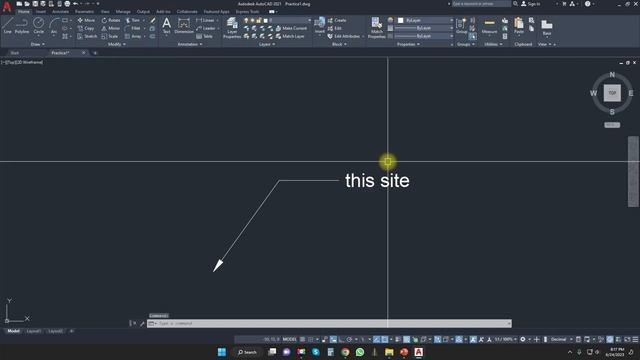Click the Group tool
Image resolution: width=640 pixels, height=360 pixels.
tap(461, 26)
